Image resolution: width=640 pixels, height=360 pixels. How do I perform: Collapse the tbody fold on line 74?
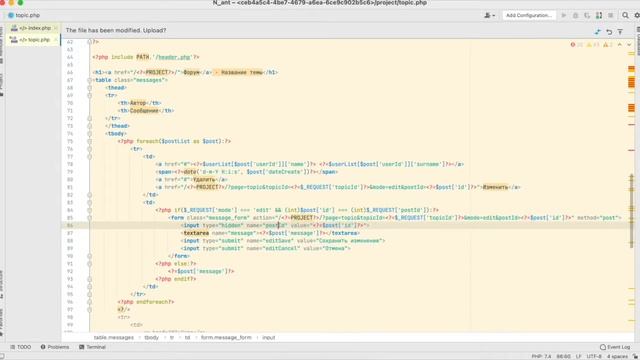tap(89, 134)
